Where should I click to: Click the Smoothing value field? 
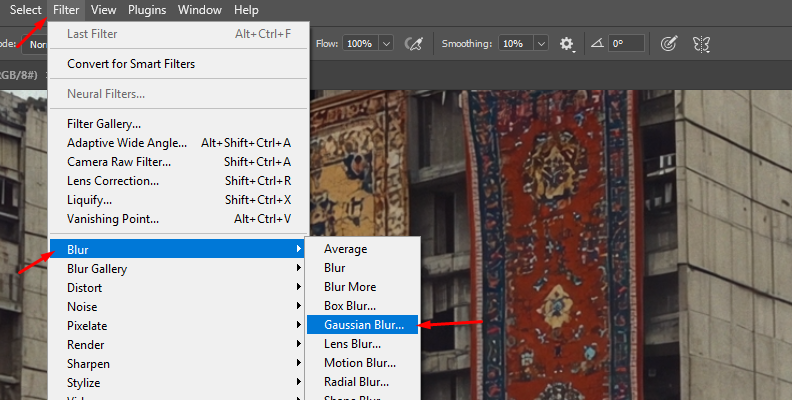point(513,44)
